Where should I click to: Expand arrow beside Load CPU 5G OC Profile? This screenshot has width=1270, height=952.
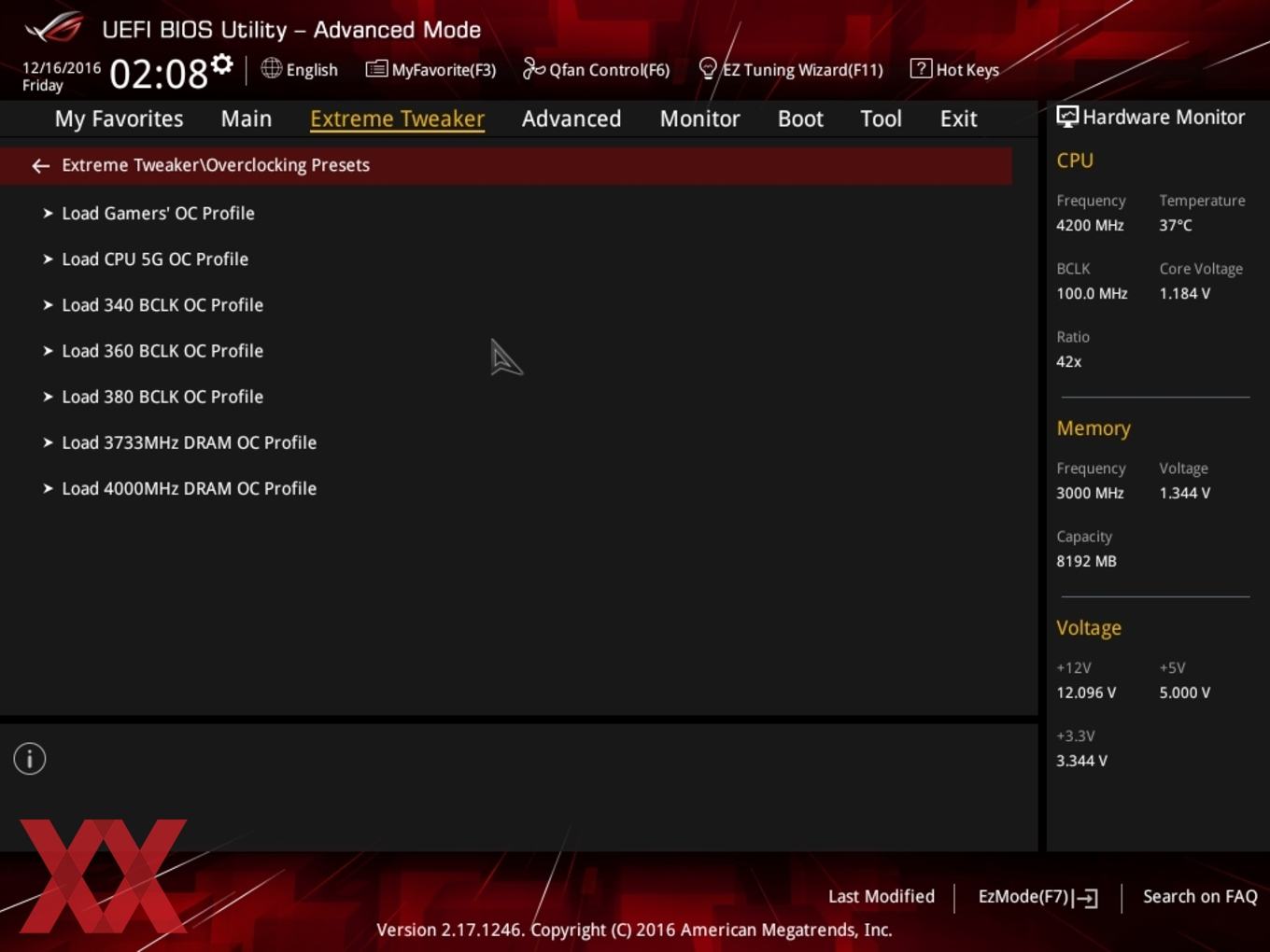pos(48,259)
